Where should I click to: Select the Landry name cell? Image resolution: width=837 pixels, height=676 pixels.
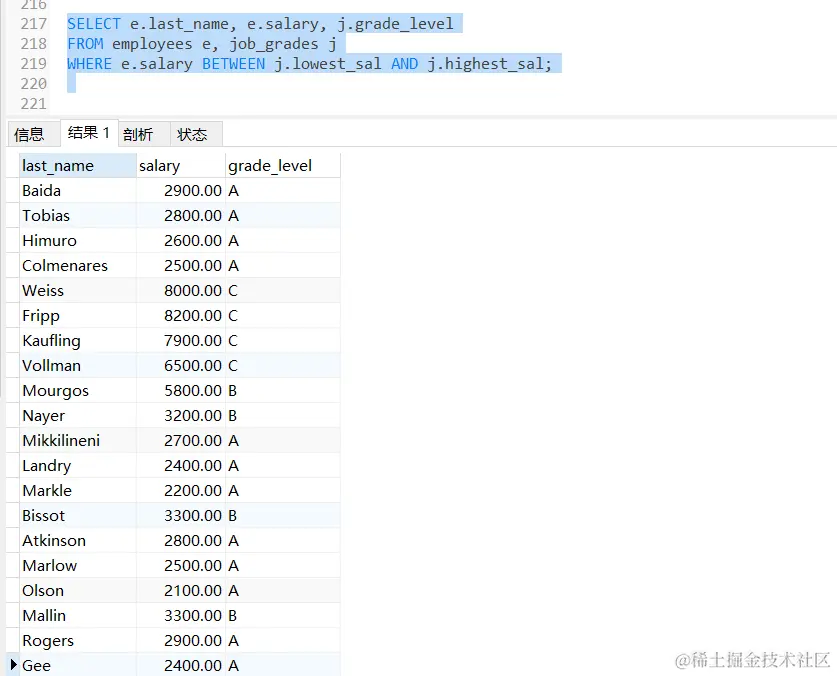tap(77, 466)
